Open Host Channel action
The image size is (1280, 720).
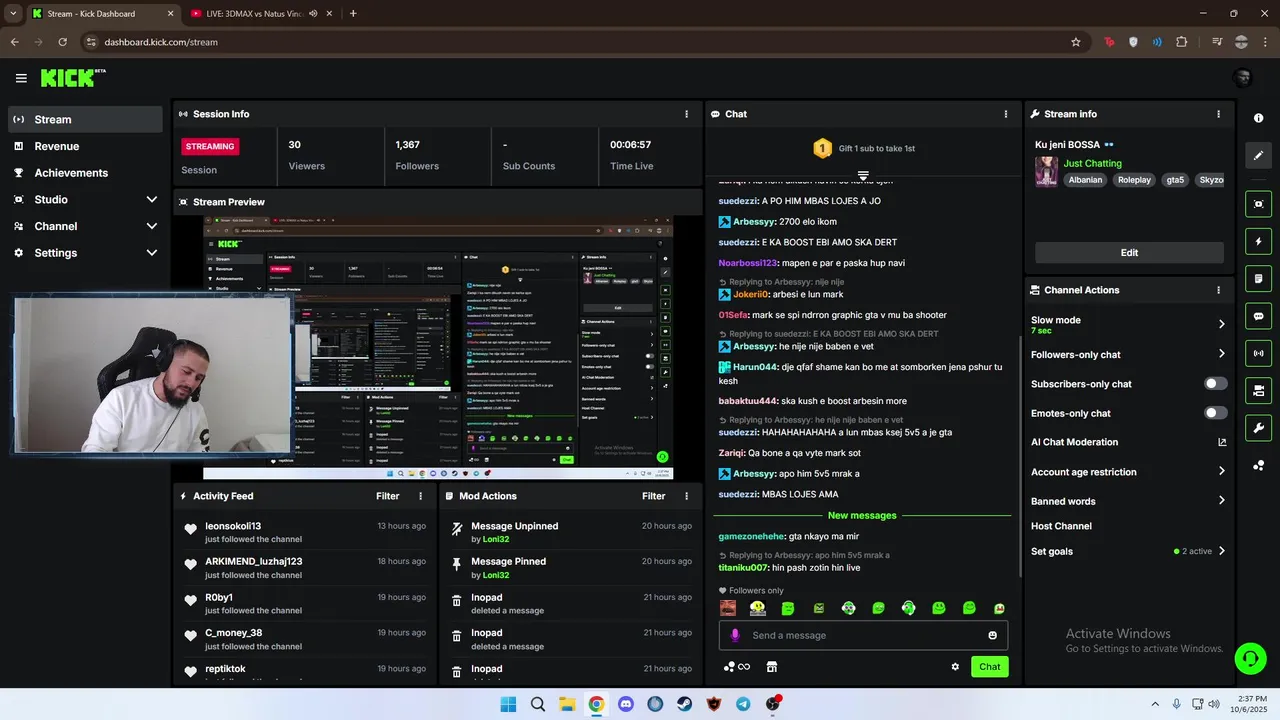[1061, 526]
